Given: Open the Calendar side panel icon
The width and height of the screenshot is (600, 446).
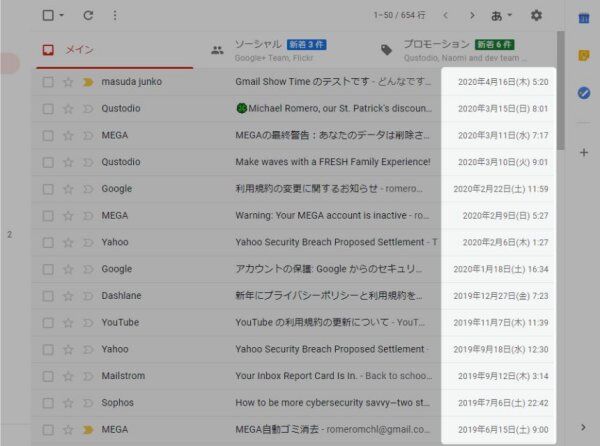Looking at the screenshot, I should point(584,18).
